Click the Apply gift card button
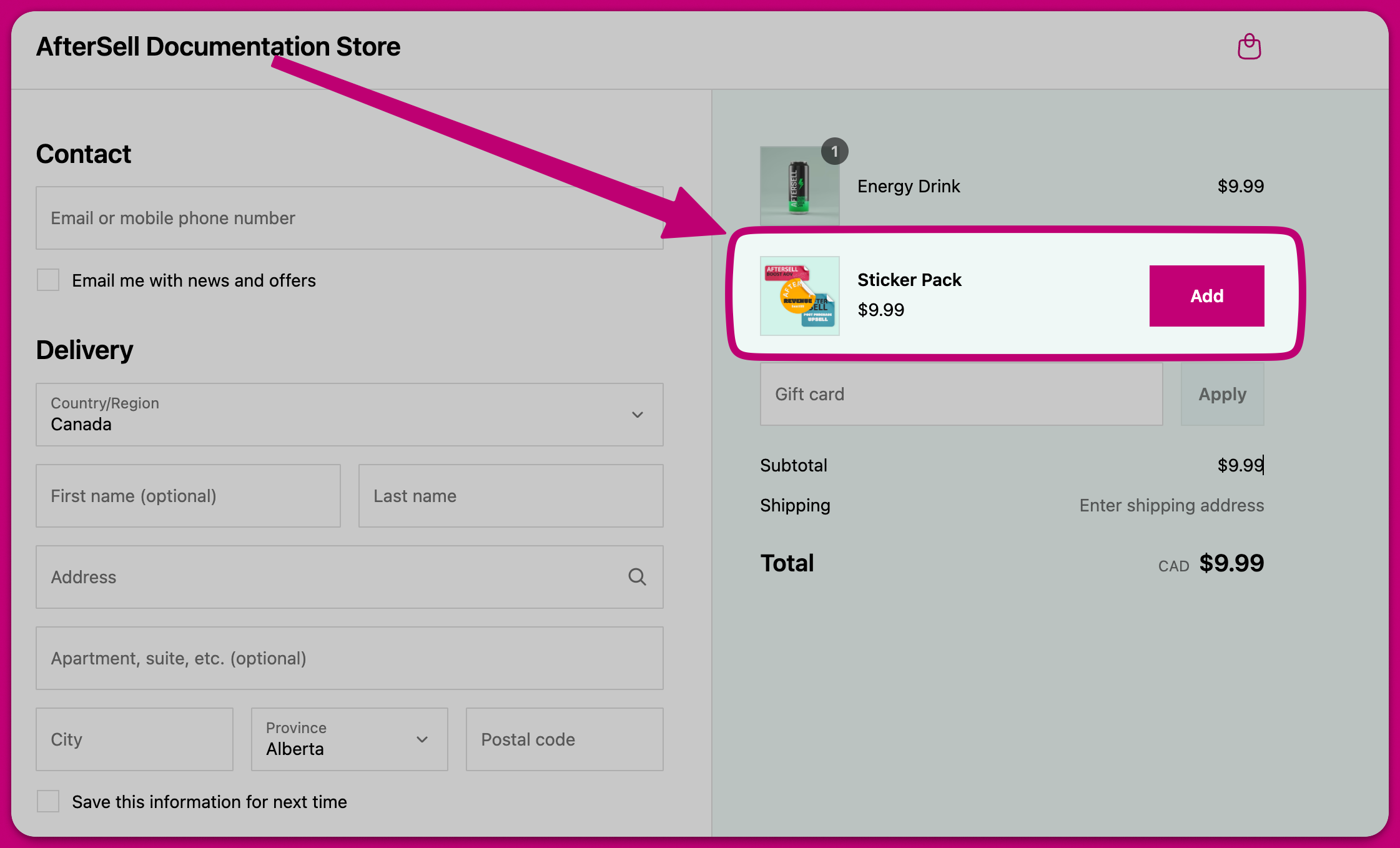 point(1221,395)
